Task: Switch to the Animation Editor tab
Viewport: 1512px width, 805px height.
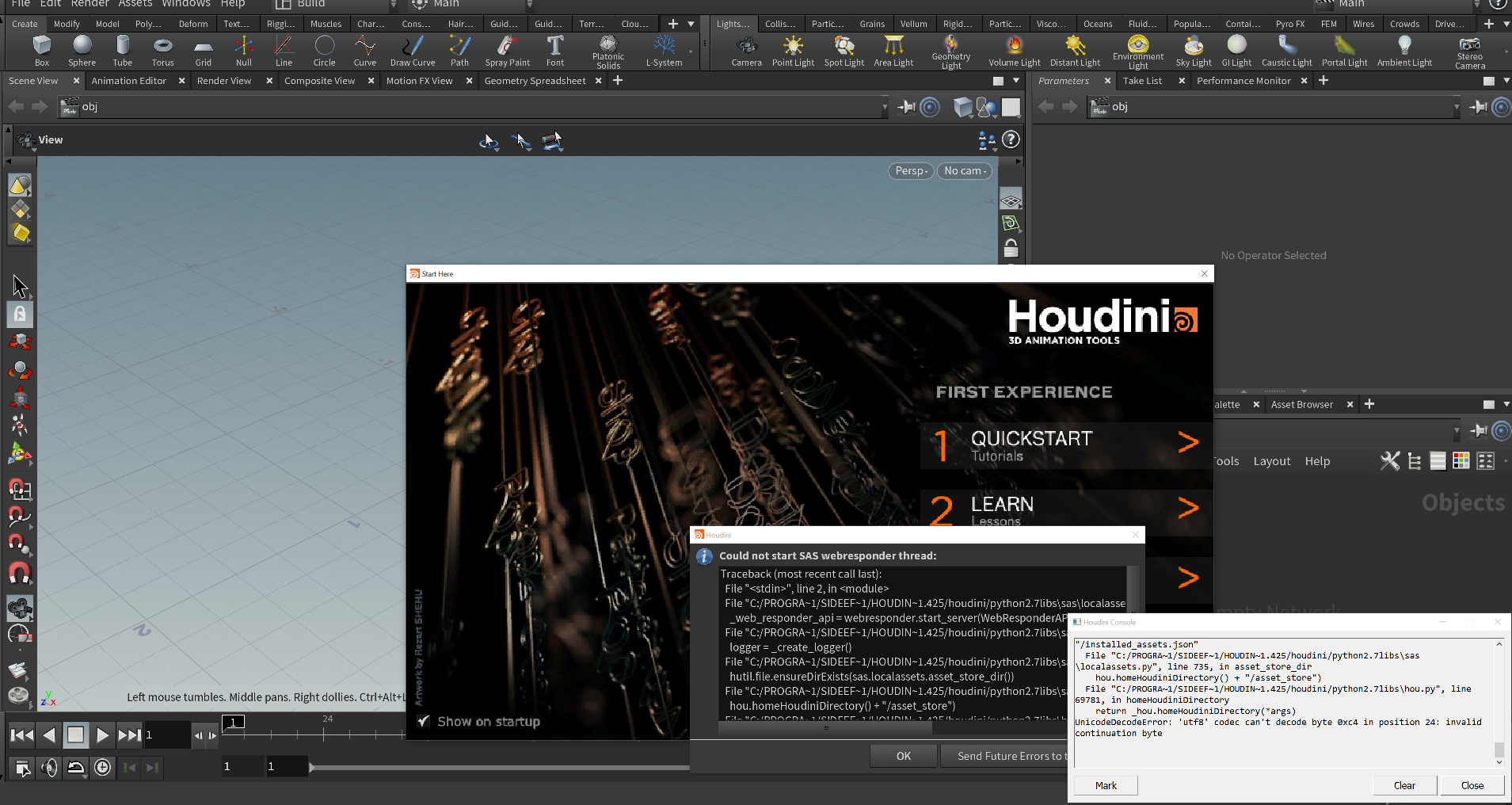Action: [x=128, y=81]
